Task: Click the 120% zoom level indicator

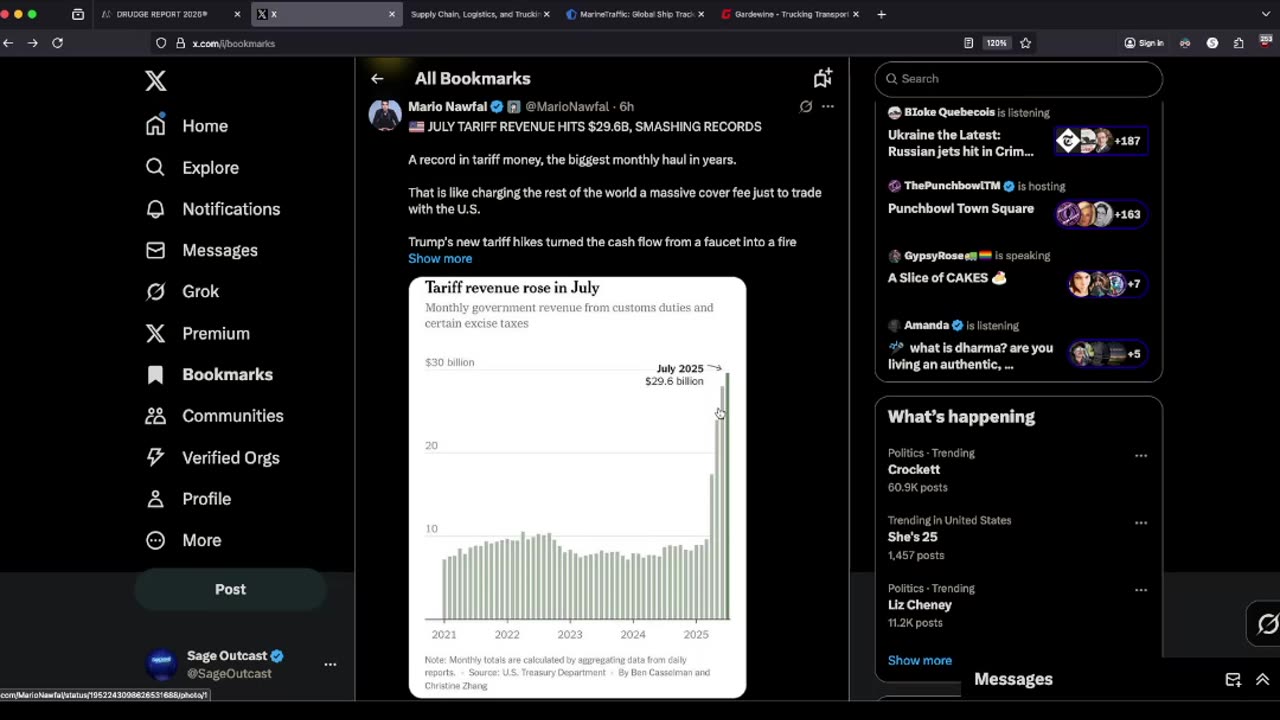Action: tap(996, 43)
